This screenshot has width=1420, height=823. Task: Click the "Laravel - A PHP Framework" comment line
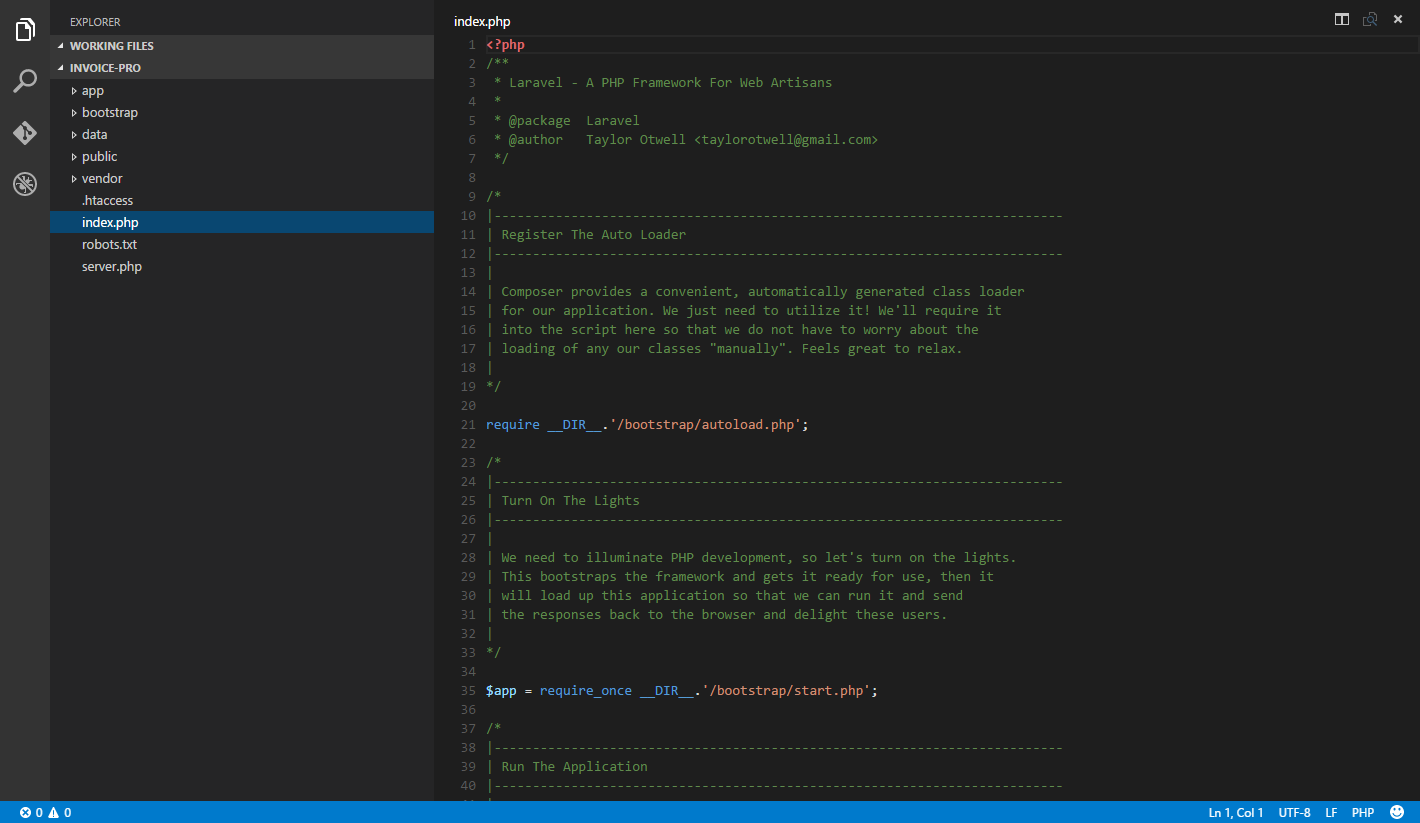663,83
